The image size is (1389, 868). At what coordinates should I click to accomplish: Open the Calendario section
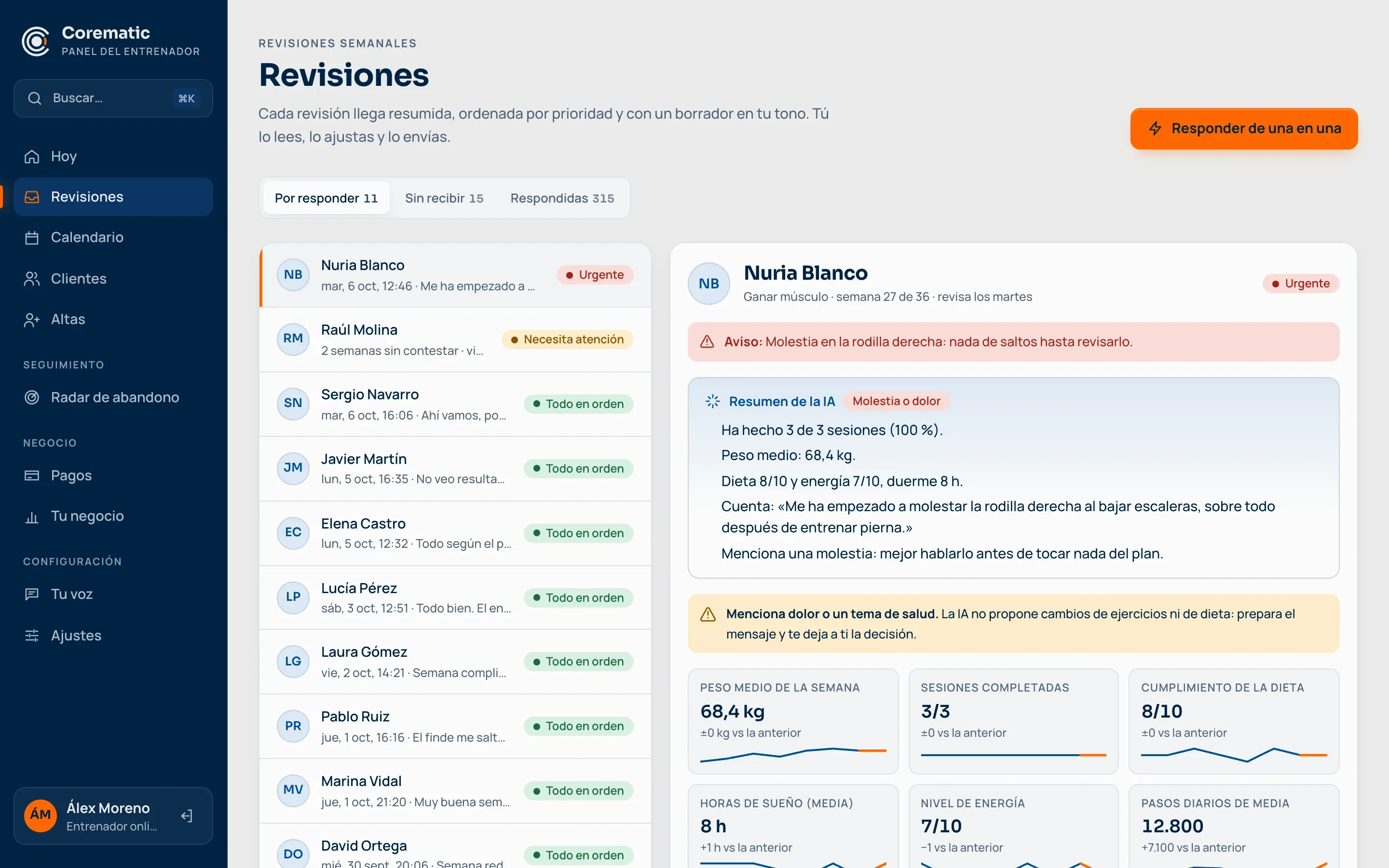(x=113, y=238)
